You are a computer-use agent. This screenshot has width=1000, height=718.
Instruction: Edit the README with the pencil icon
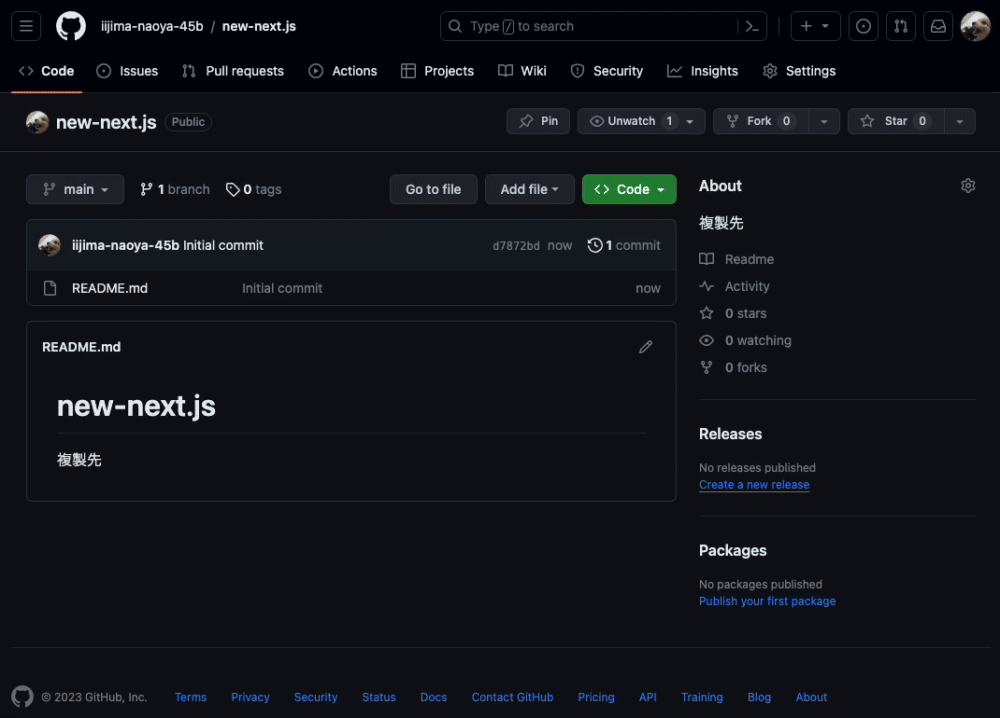pos(646,346)
